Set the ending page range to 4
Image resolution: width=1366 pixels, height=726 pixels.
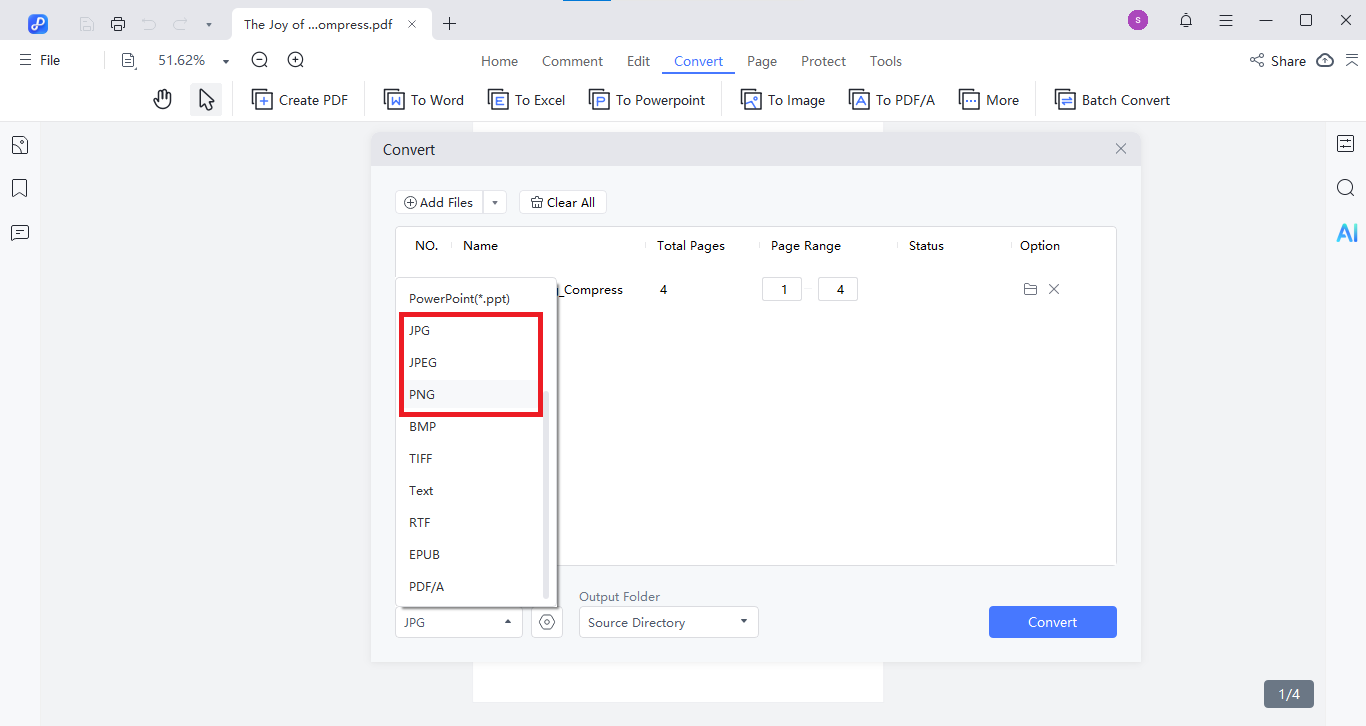click(x=837, y=289)
